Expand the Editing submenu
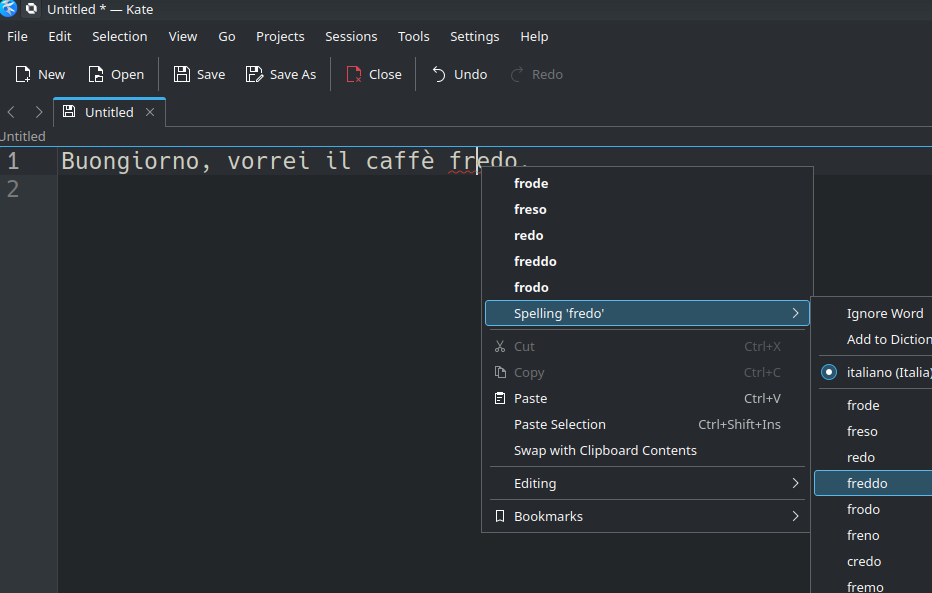Image resolution: width=932 pixels, height=593 pixels. (x=647, y=483)
